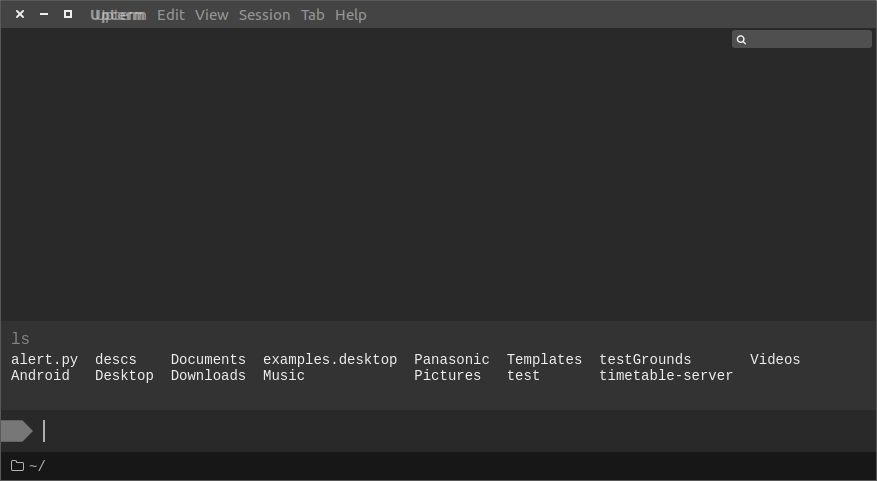
Task: Open the Help menu
Action: coord(351,15)
